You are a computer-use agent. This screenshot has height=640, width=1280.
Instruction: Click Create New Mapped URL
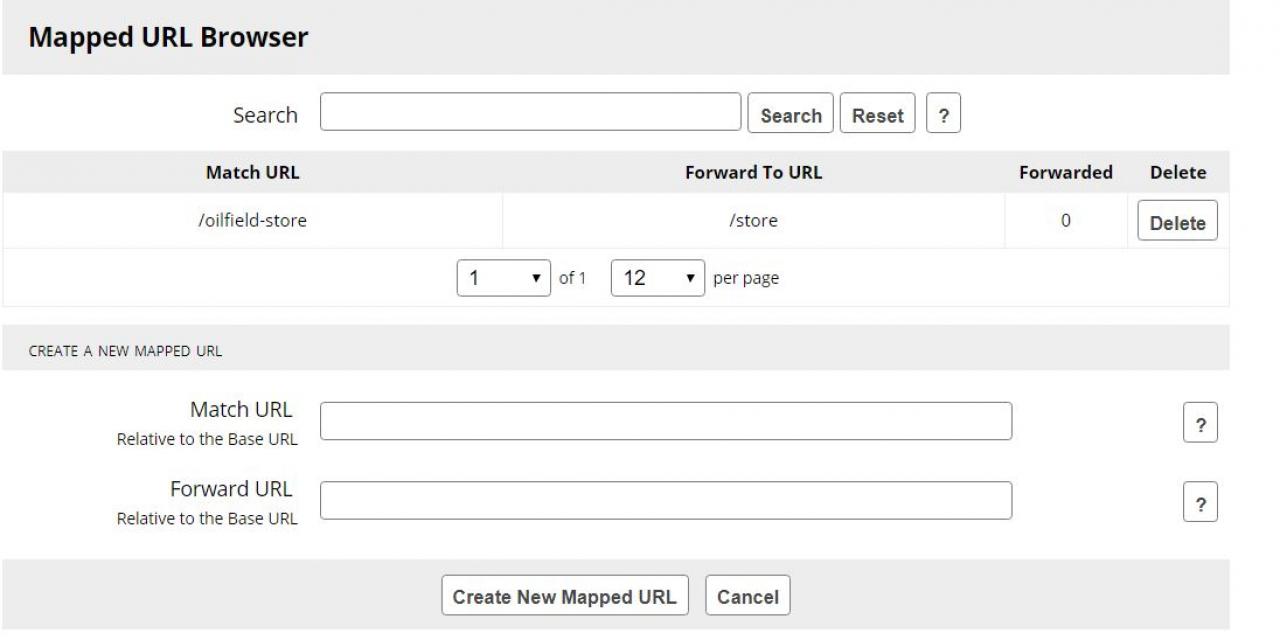point(564,597)
